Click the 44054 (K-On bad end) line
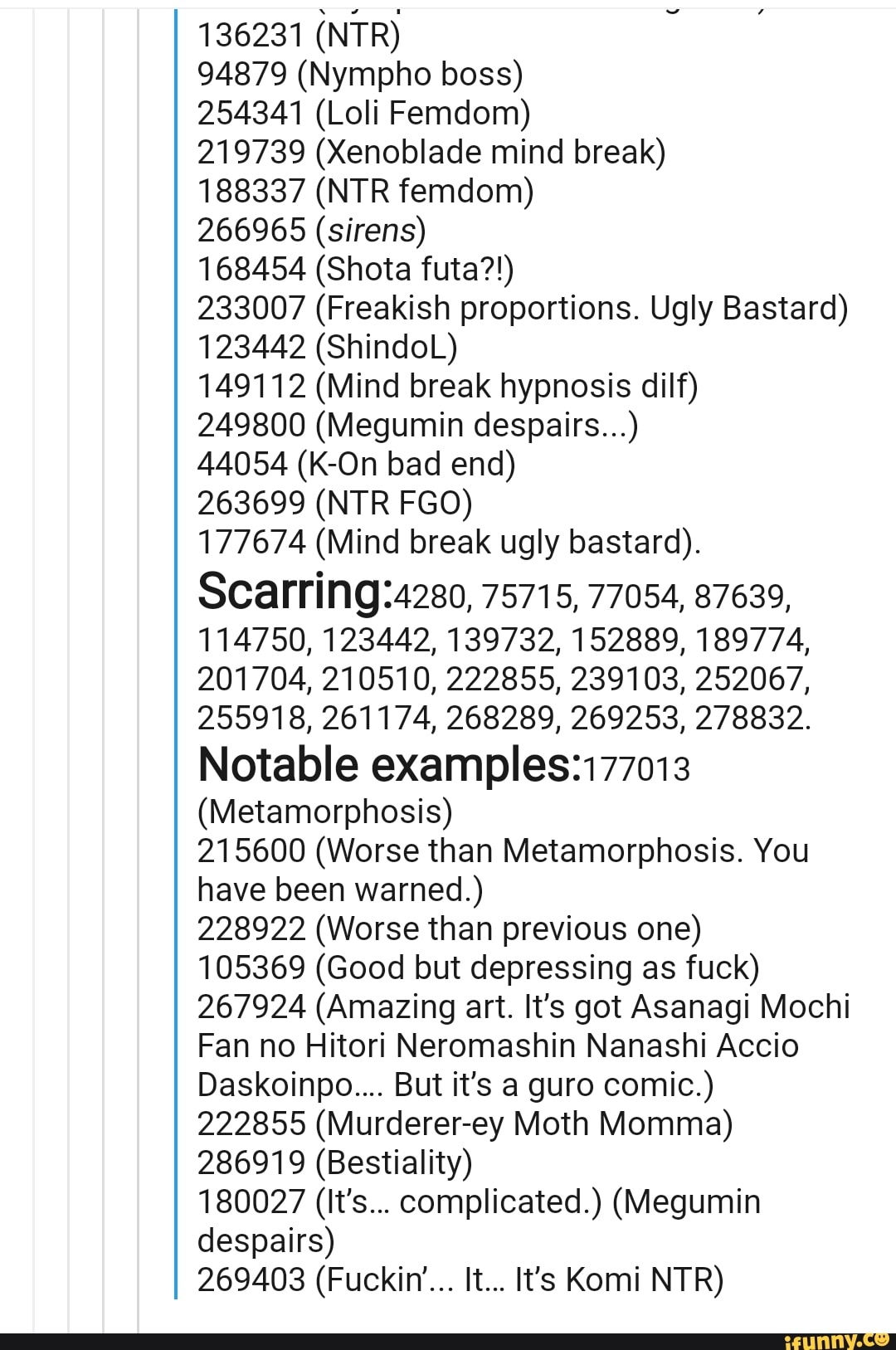 [357, 464]
